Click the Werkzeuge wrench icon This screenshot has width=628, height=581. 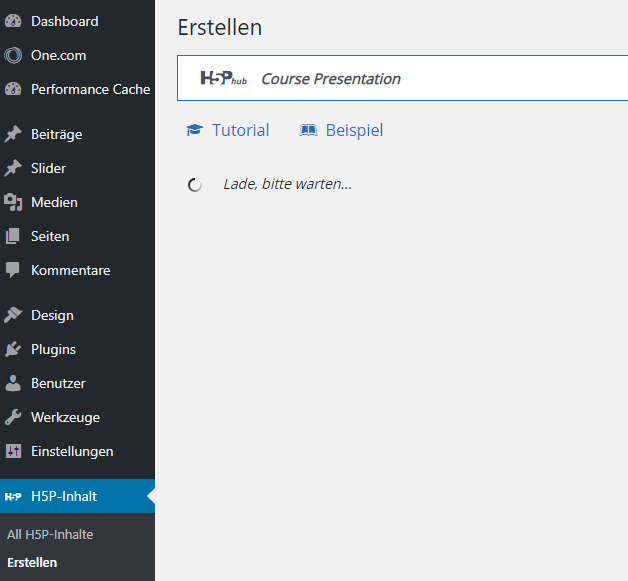(13, 417)
